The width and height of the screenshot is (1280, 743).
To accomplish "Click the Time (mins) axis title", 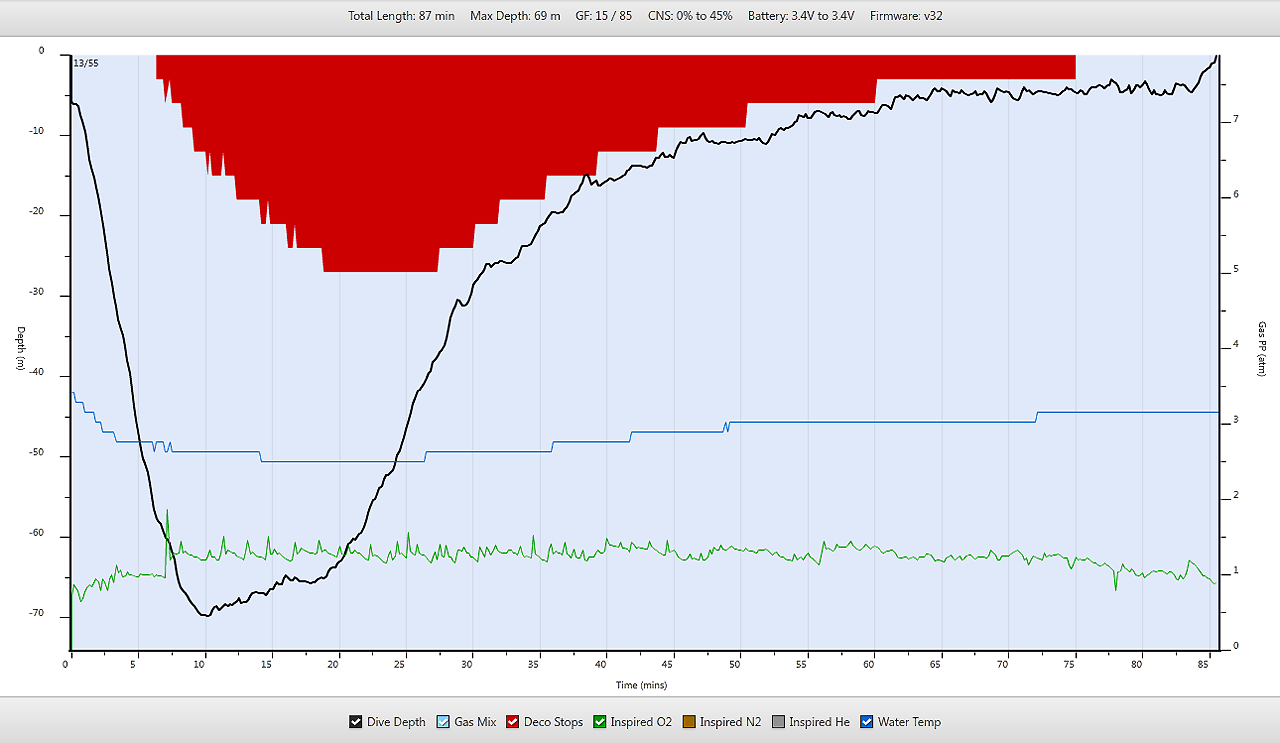I will coord(641,685).
